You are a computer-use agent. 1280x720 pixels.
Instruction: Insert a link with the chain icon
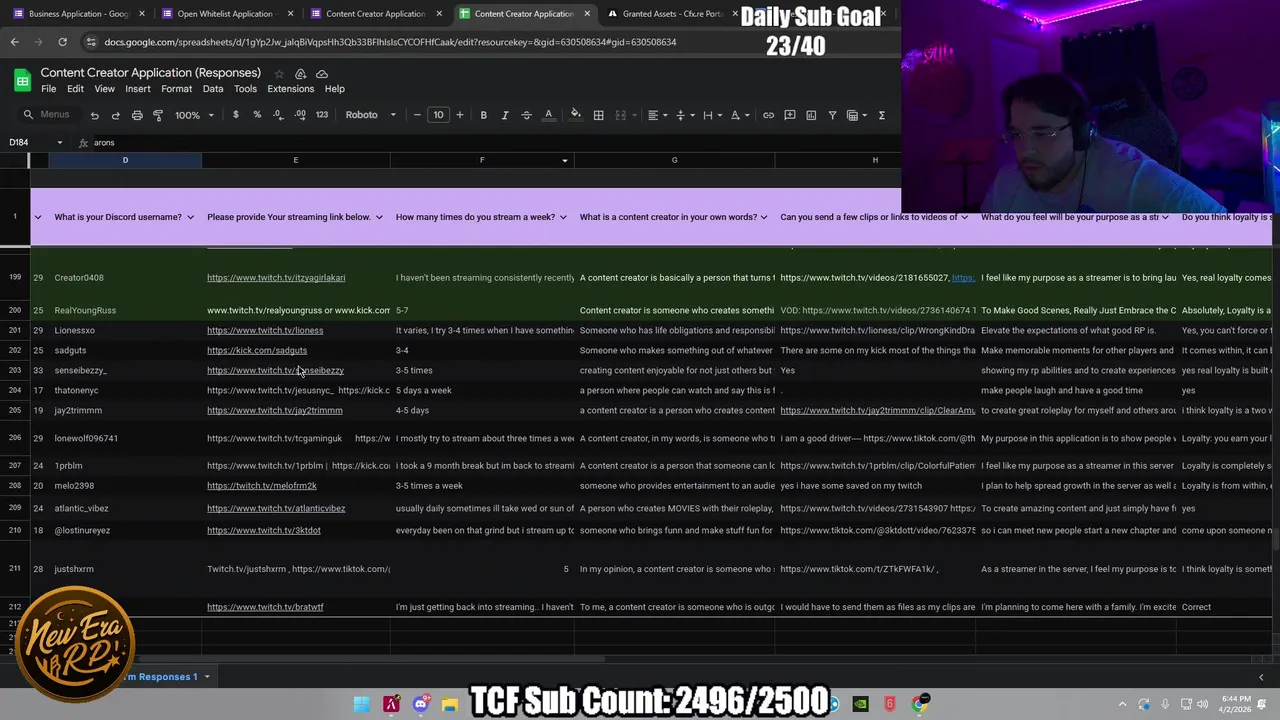[x=768, y=115]
